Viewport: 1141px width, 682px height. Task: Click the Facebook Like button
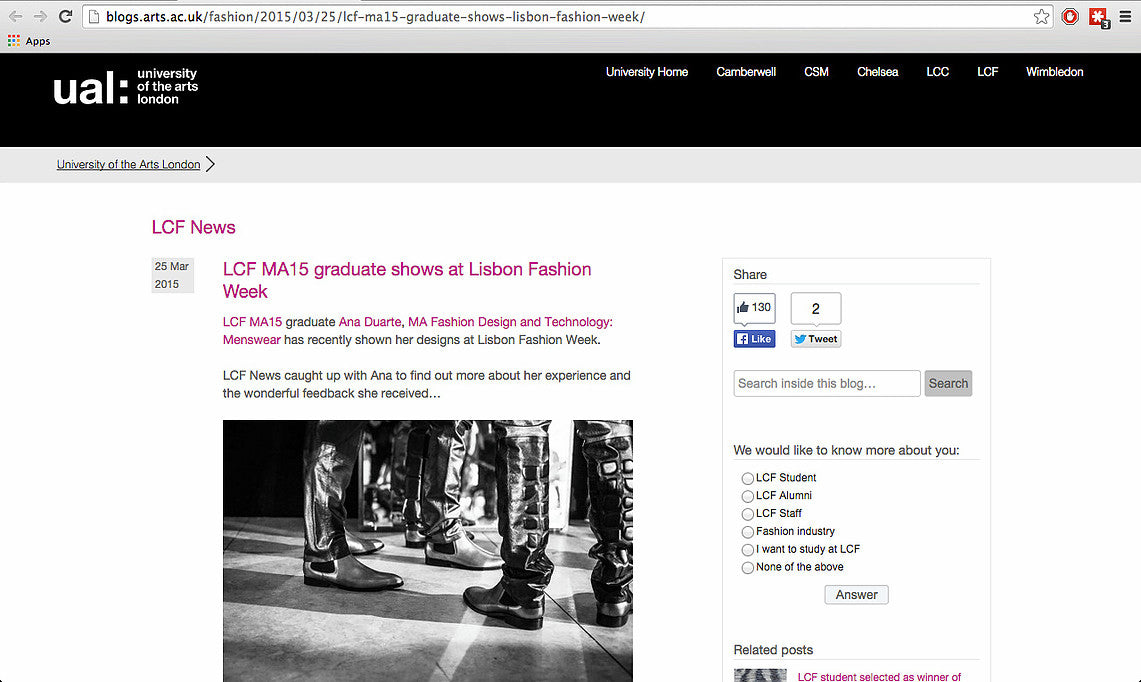pos(754,339)
